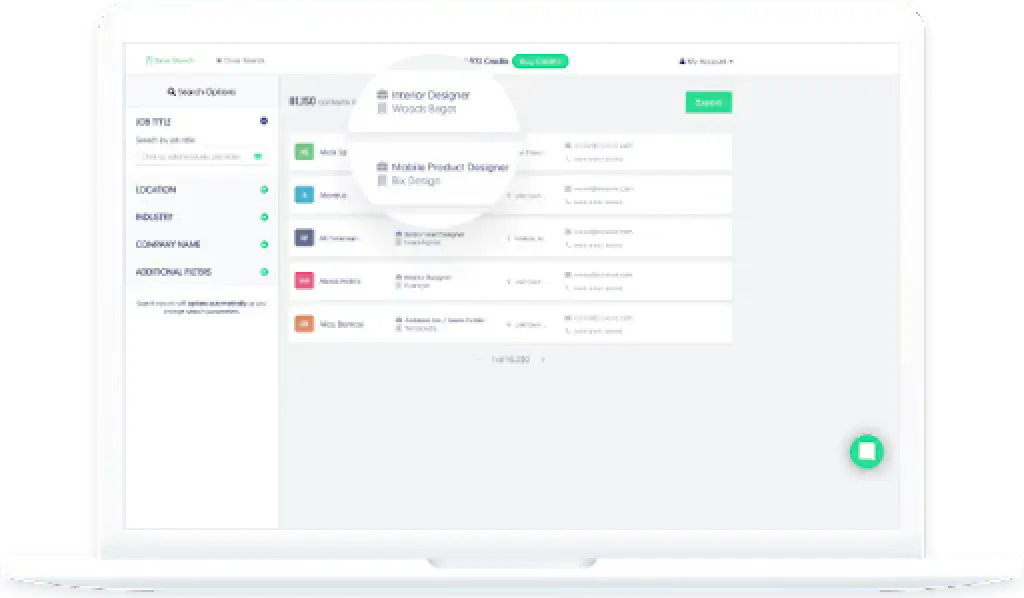Click the company building icon for Interior Designer
Image resolution: width=1024 pixels, height=598 pixels.
tap(383, 95)
